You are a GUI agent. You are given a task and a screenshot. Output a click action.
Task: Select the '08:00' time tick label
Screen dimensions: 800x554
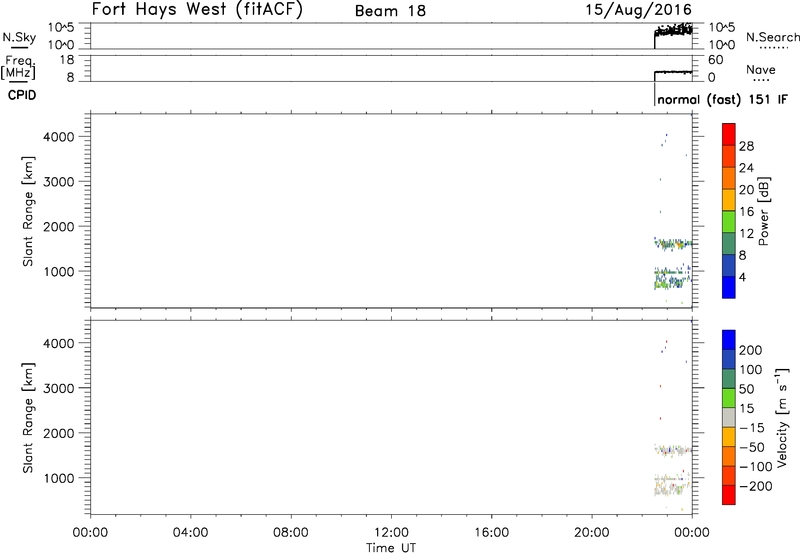(x=290, y=533)
